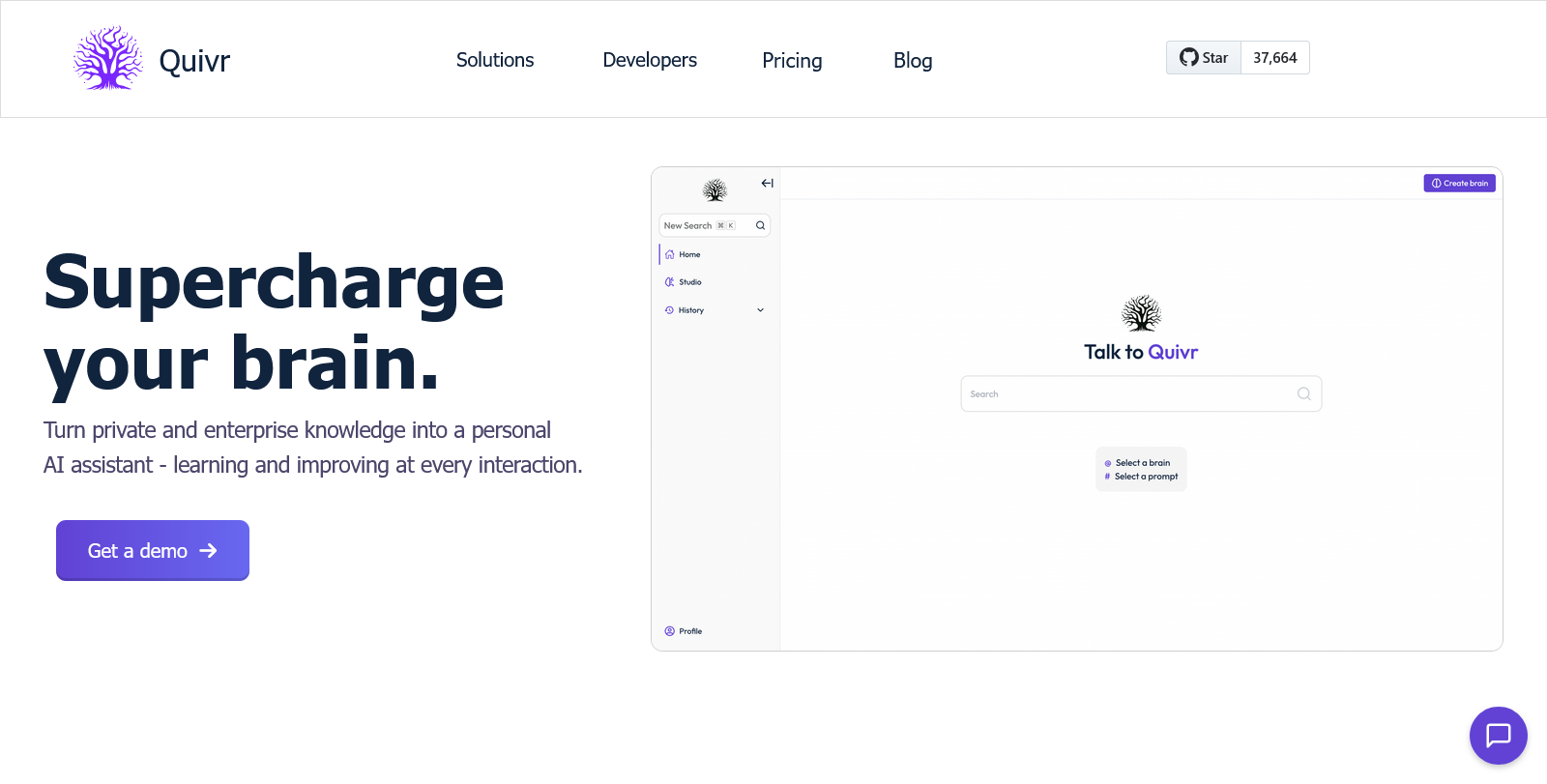This screenshot has height=784, width=1547.
Task: Go to the Pricing page
Action: tap(792, 61)
